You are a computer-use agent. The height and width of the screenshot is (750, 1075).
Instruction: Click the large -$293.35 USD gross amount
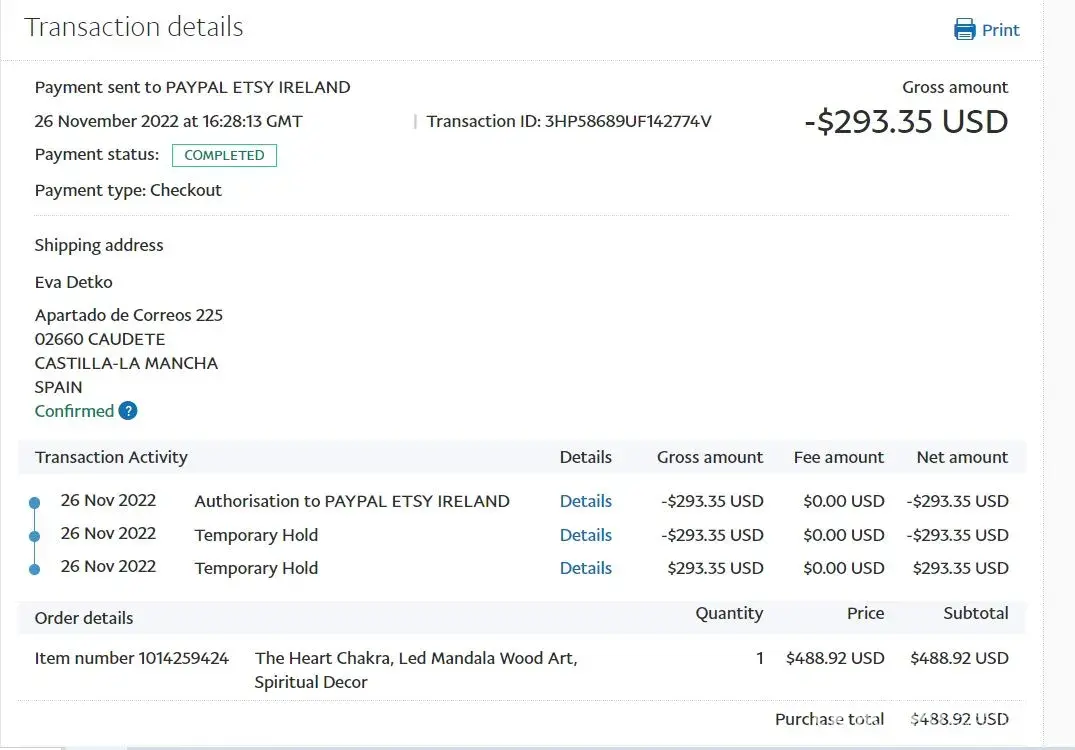(x=906, y=122)
